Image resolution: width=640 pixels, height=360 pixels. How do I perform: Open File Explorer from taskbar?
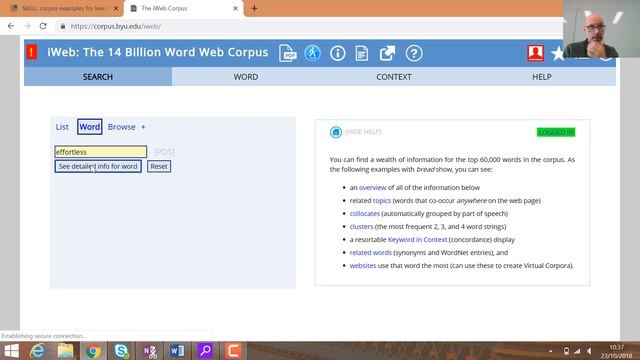click(x=65, y=351)
